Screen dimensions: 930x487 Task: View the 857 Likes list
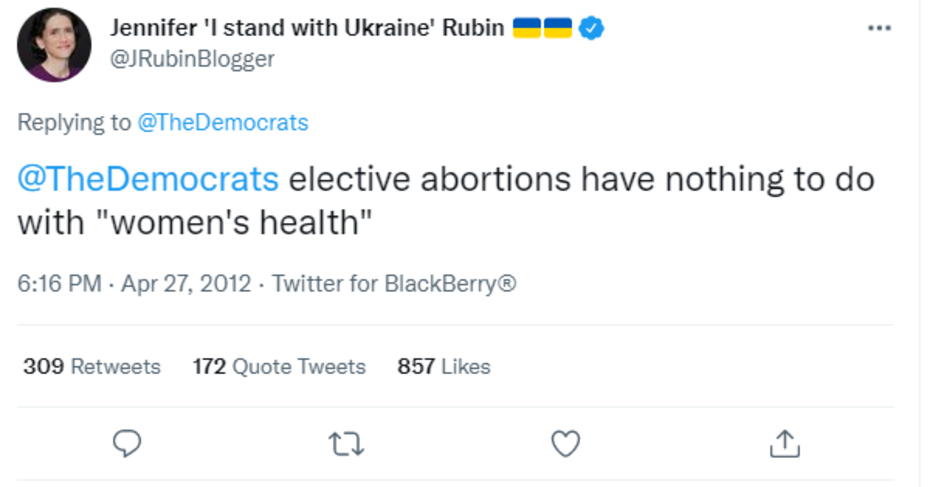coord(443,367)
